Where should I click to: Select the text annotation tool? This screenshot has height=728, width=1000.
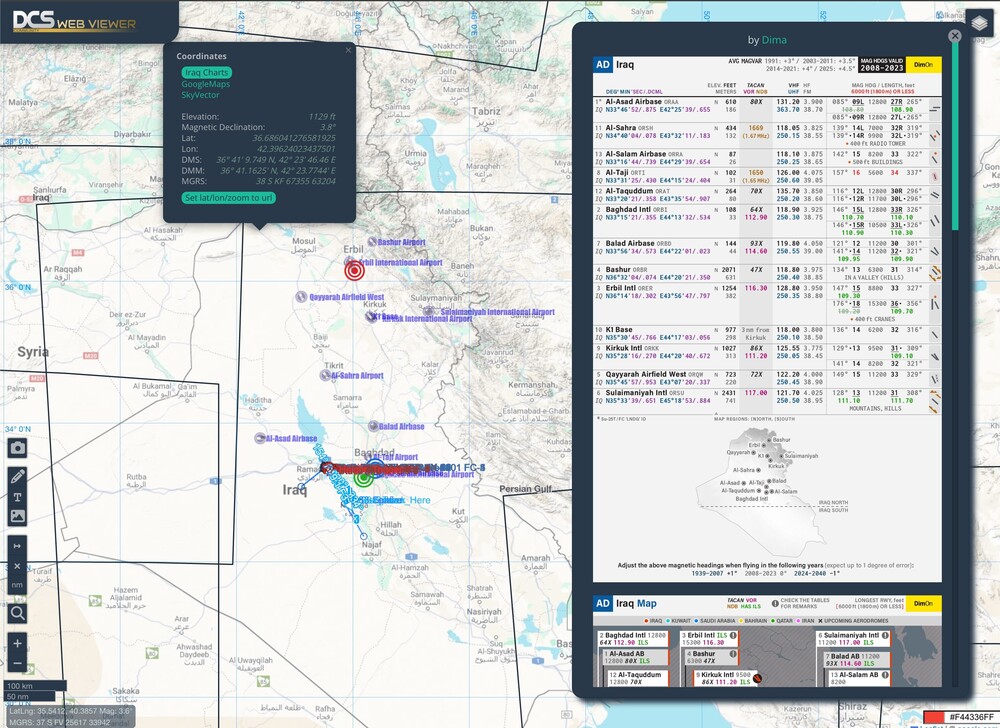click(17, 497)
